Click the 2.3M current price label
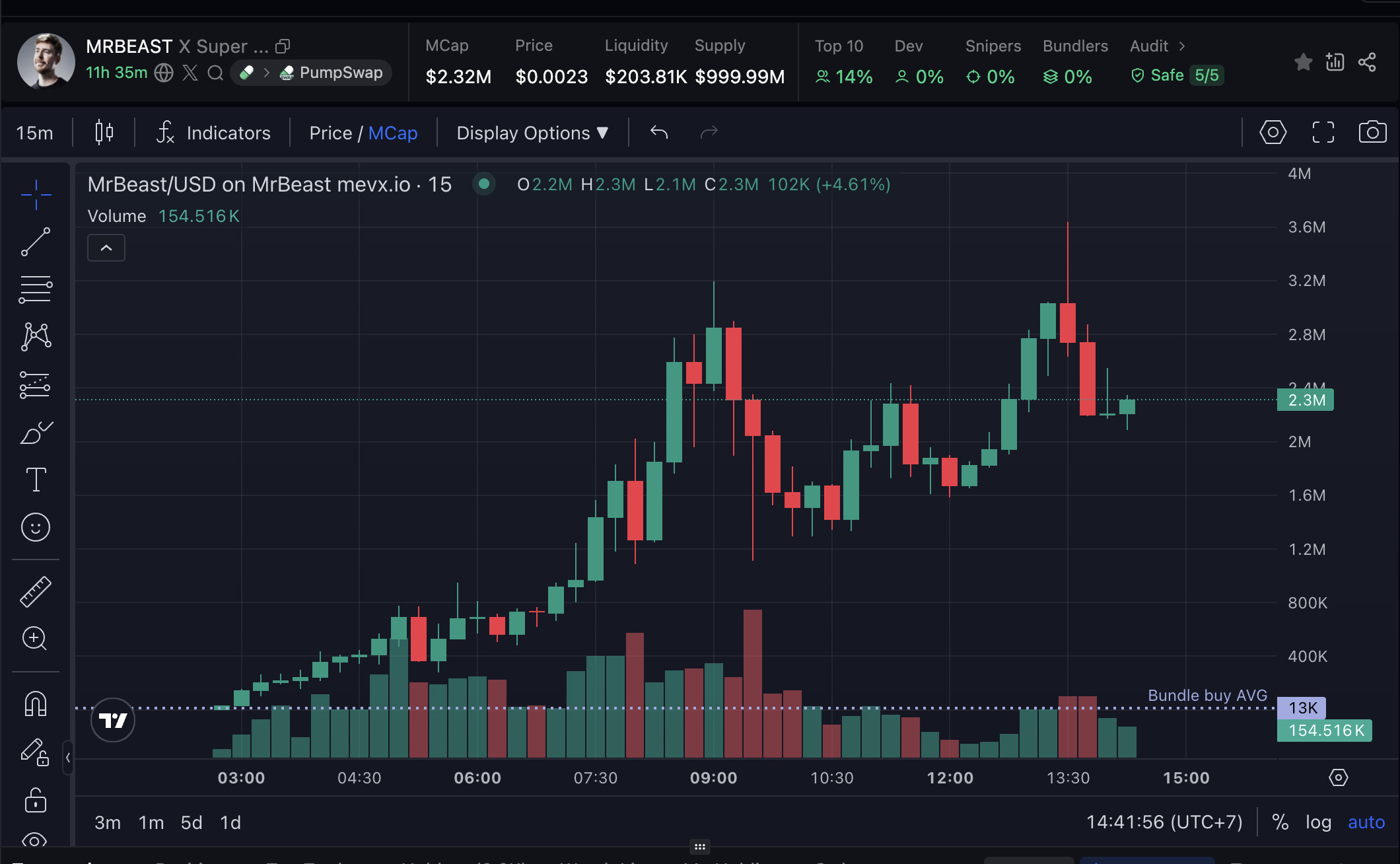This screenshot has width=1400, height=864. [1306, 400]
